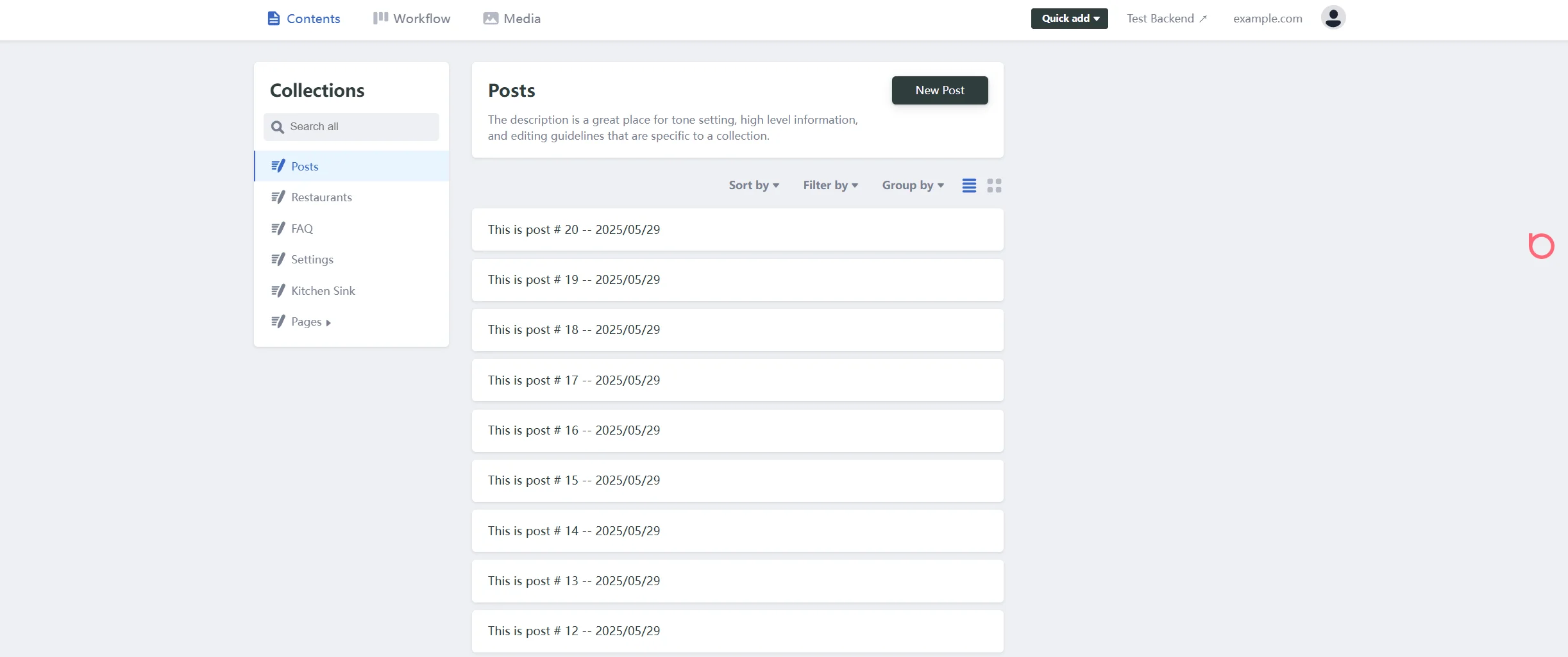This screenshot has height=657, width=1568.
Task: Click the Media image icon
Action: tap(491, 19)
